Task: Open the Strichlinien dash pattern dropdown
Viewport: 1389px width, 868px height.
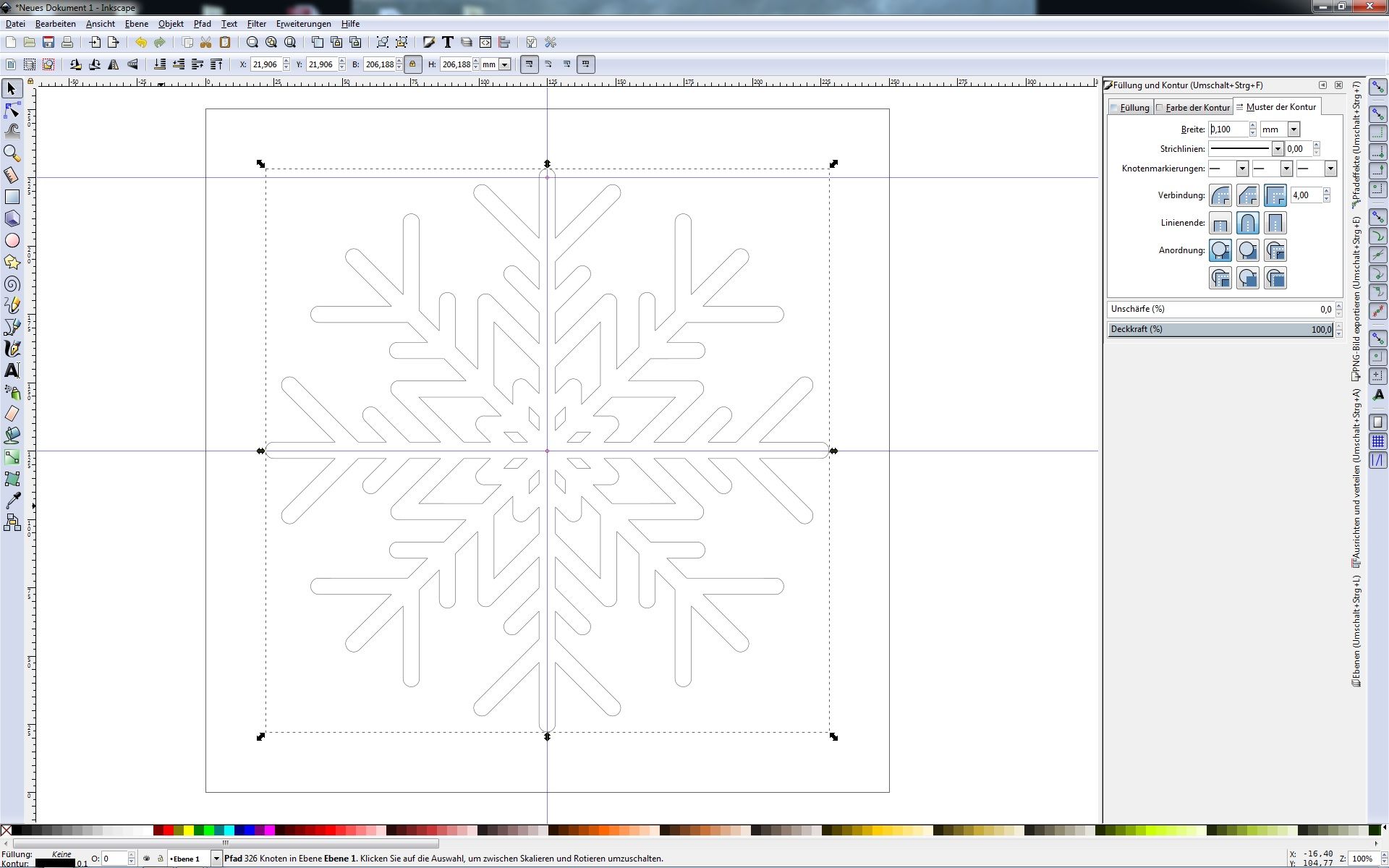Action: [x=1278, y=148]
